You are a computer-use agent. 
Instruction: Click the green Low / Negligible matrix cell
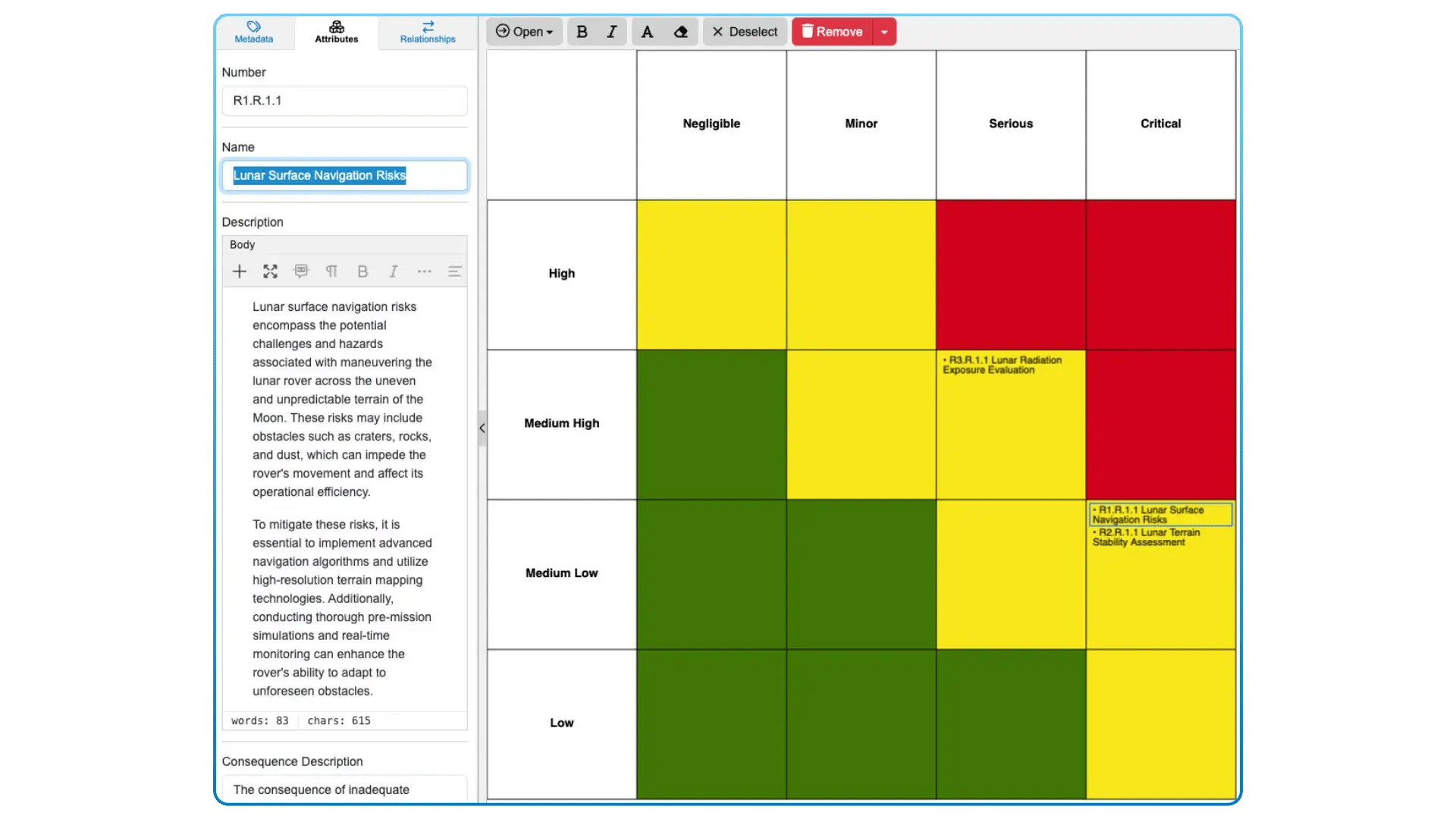click(711, 724)
